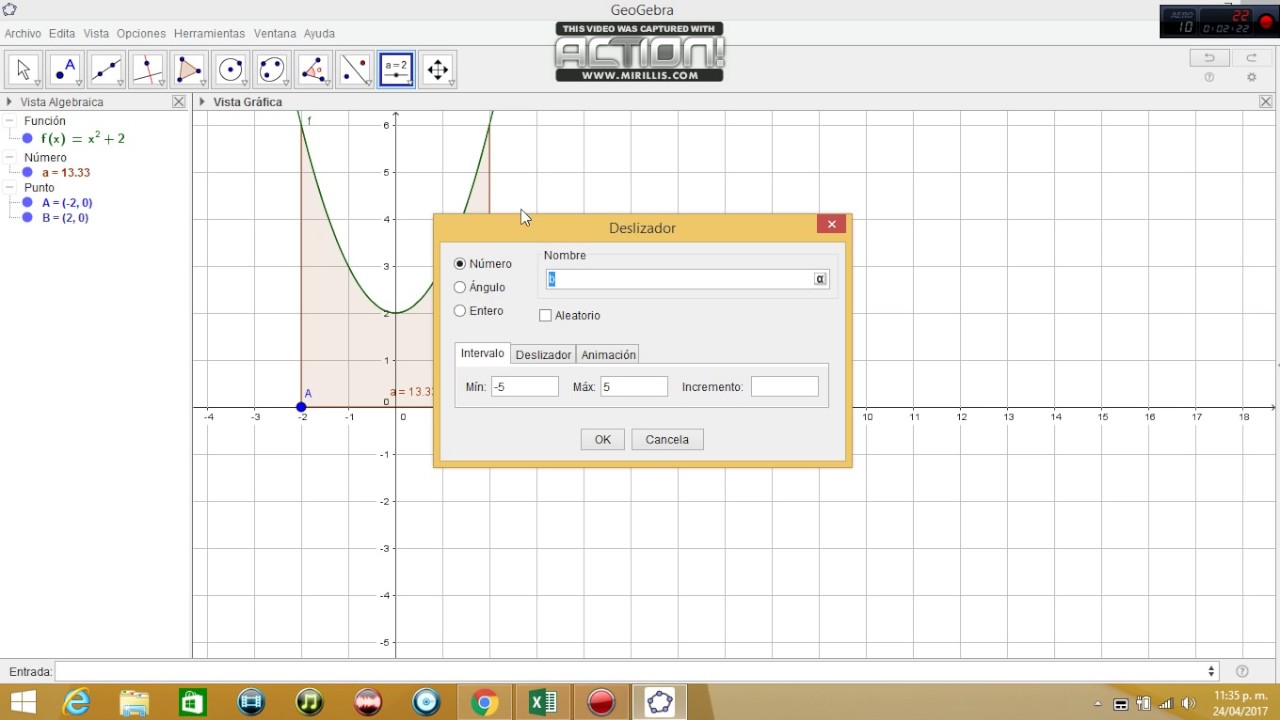This screenshot has height=720, width=1280.
Task: Open input bar help icon
Action: pos(1242,672)
